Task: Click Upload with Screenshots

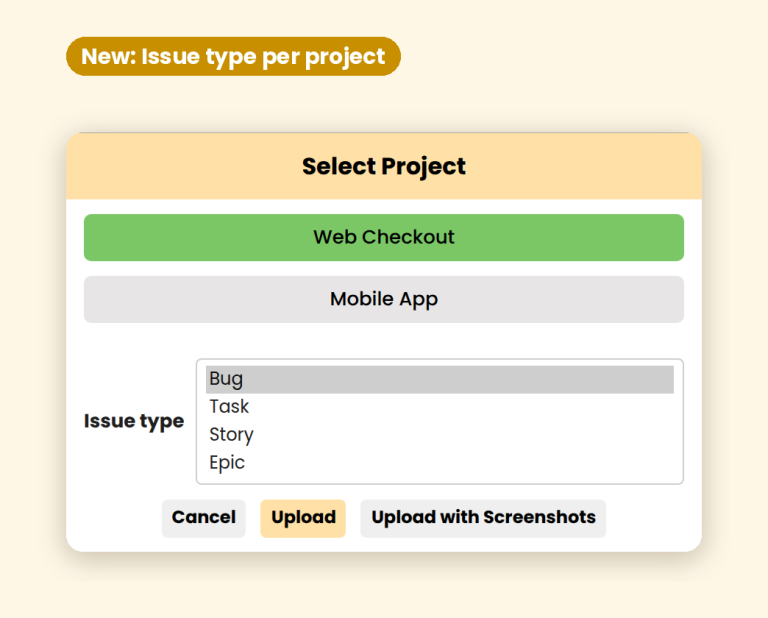Action: [483, 518]
